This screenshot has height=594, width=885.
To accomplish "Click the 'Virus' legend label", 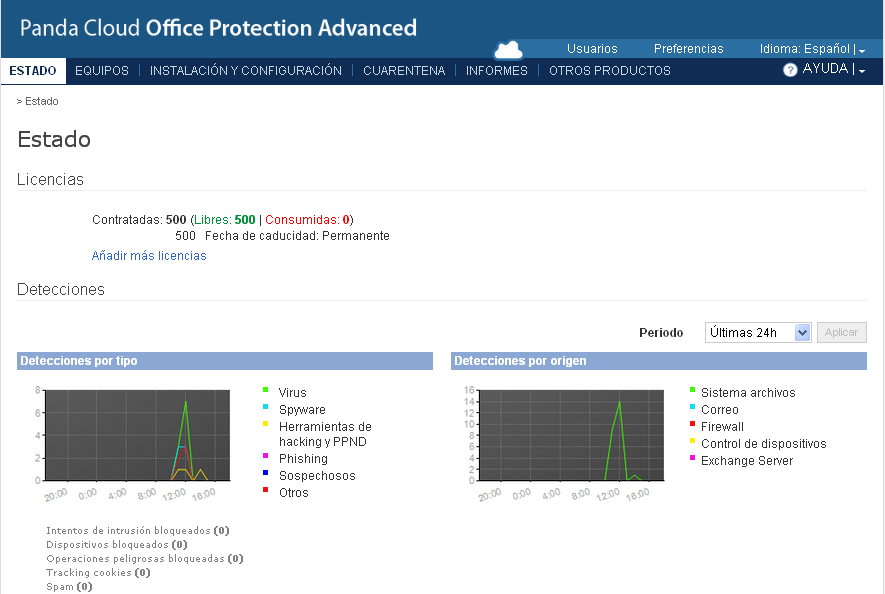I will [292, 392].
